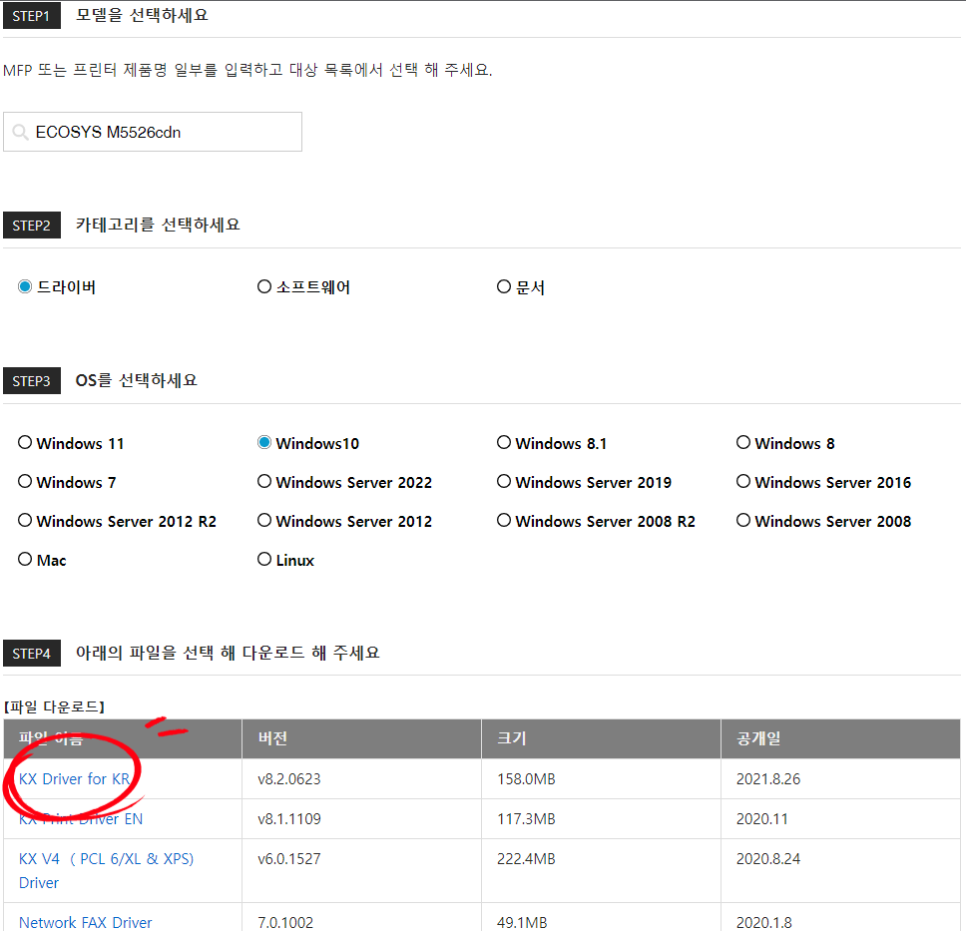Pick the Windows Server 2012 radio button
The image size is (966, 931).
click(x=264, y=520)
